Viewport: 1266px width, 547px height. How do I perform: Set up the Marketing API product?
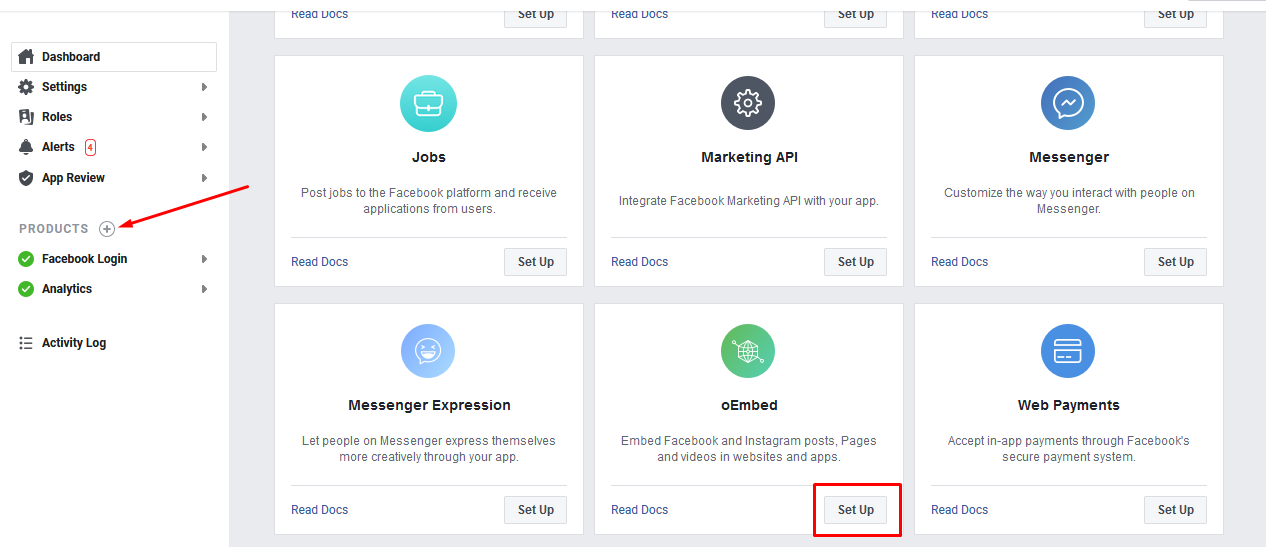[856, 262]
